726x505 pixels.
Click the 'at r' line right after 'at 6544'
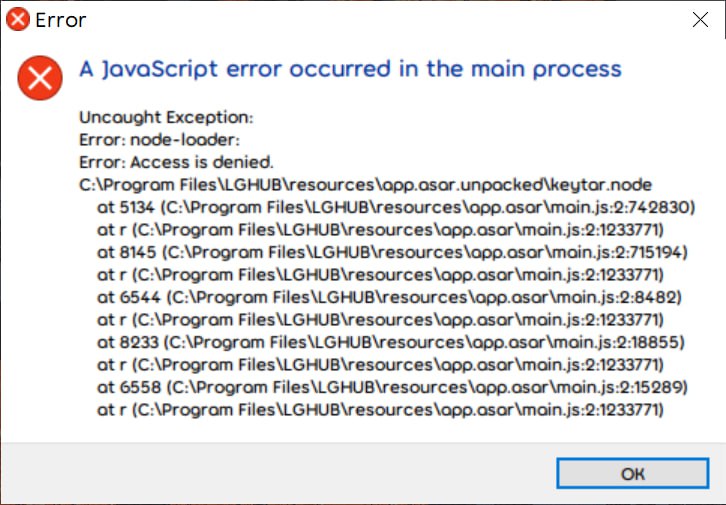pos(381,320)
